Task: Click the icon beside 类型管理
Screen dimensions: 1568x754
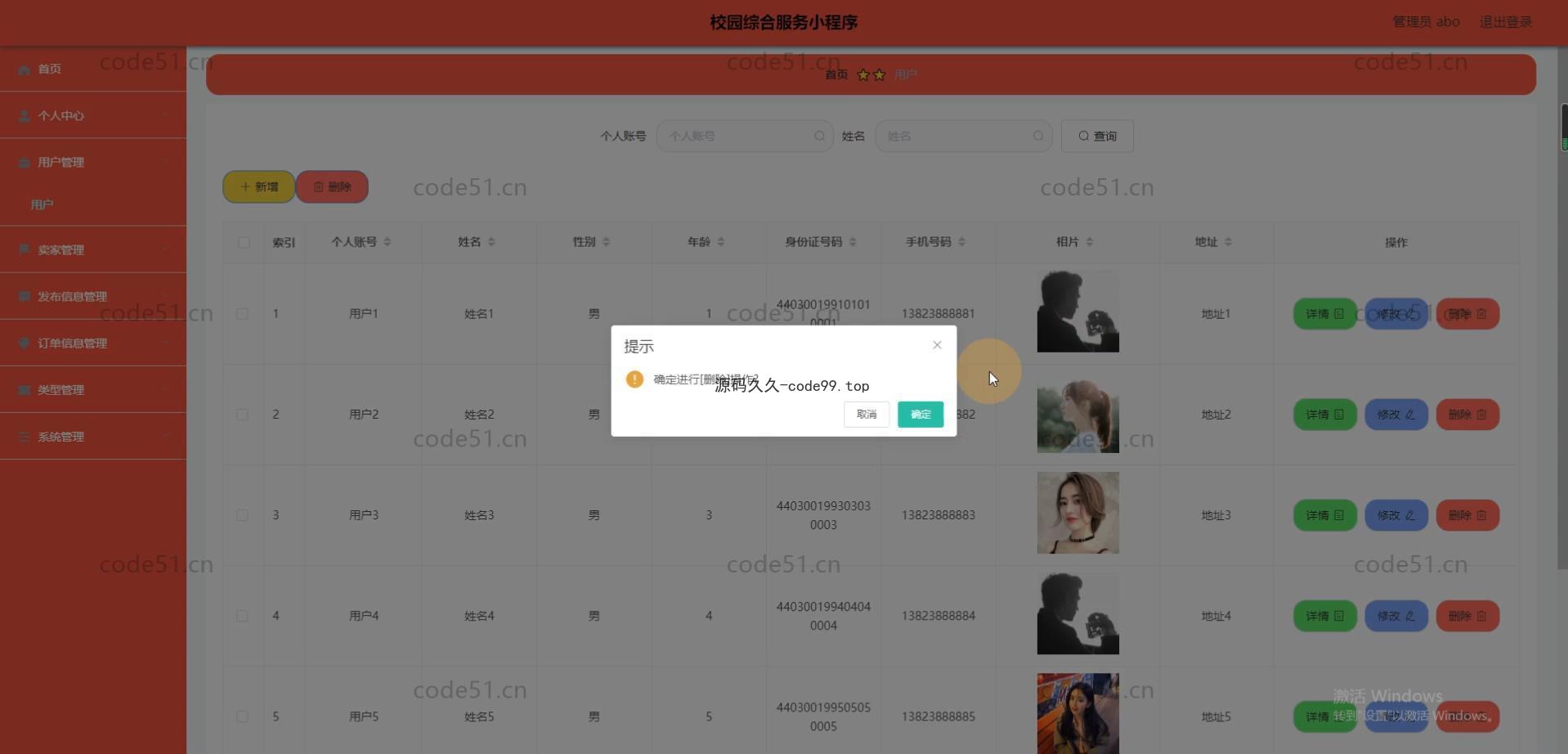Action: (24, 390)
